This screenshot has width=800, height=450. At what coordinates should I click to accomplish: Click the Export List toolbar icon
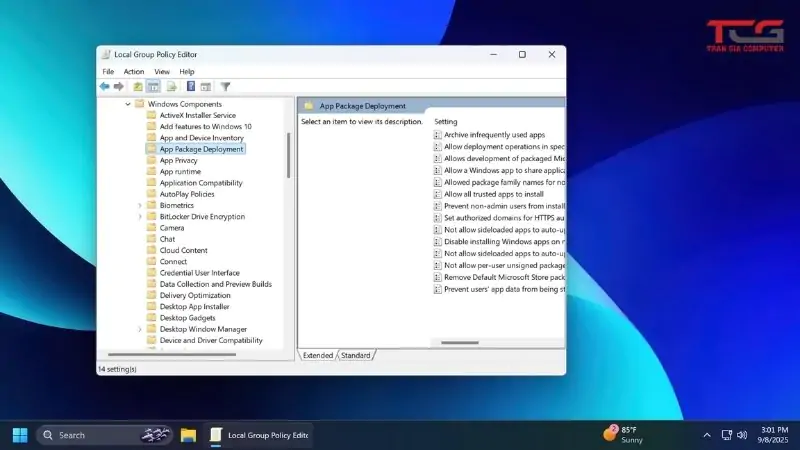point(171,87)
